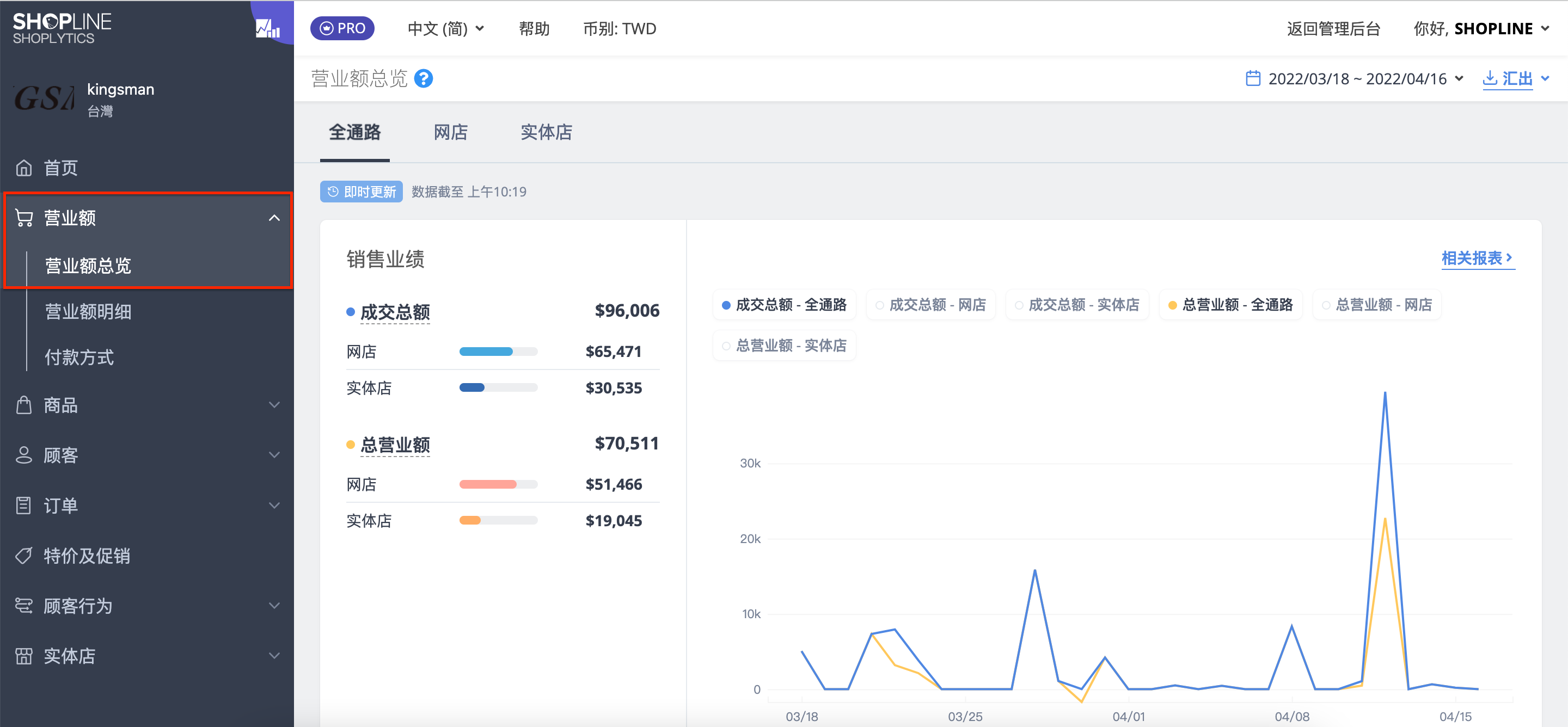The width and height of the screenshot is (1568, 727).
Task: Click the PRO badge
Action: coord(342,28)
